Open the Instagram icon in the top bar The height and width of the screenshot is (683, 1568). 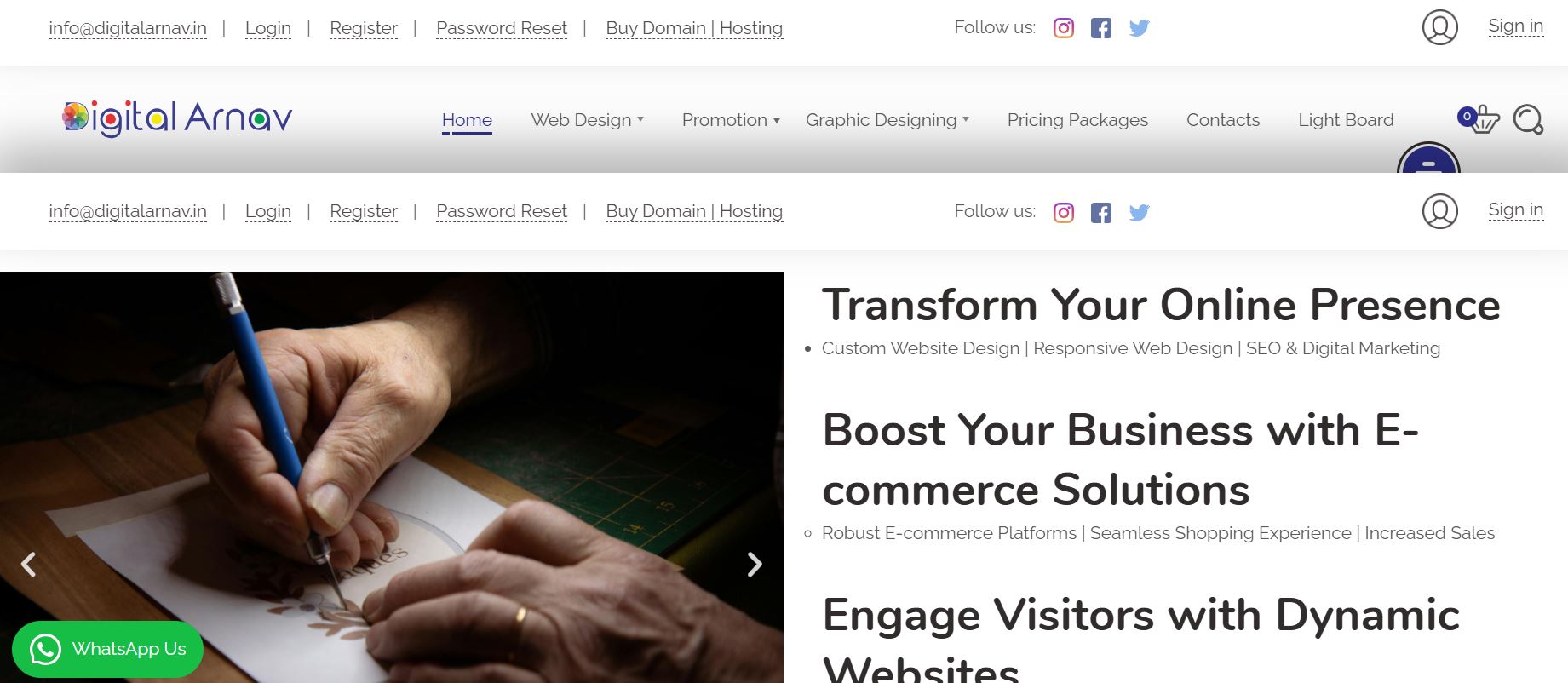(x=1063, y=28)
